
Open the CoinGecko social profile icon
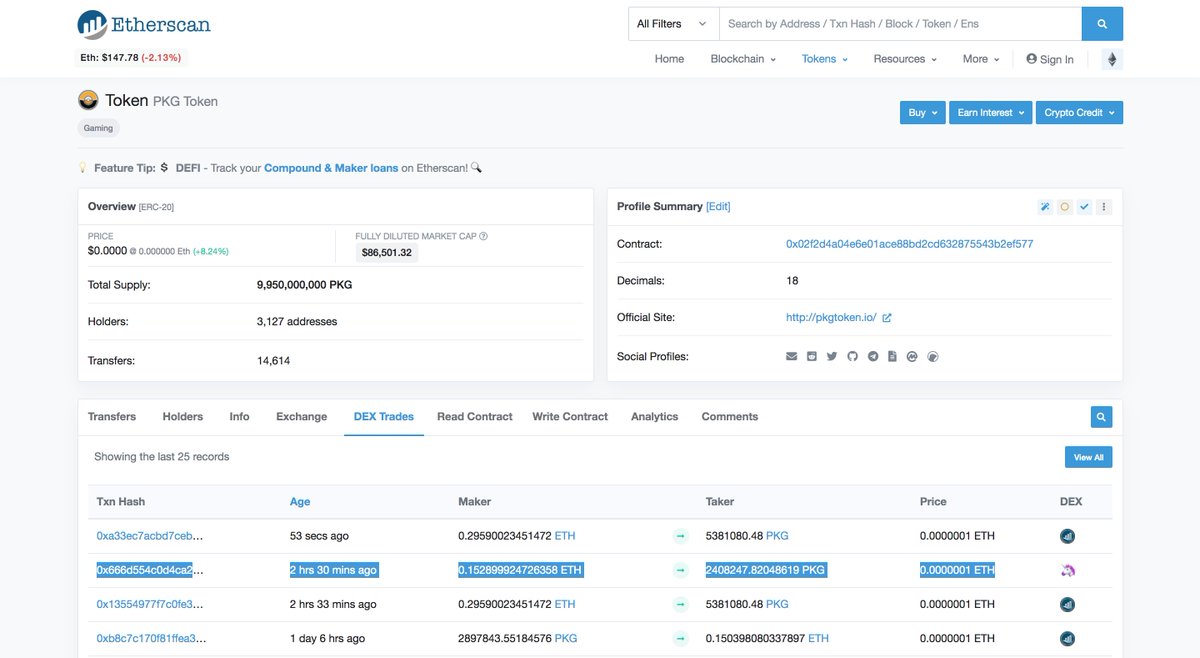click(x=933, y=356)
